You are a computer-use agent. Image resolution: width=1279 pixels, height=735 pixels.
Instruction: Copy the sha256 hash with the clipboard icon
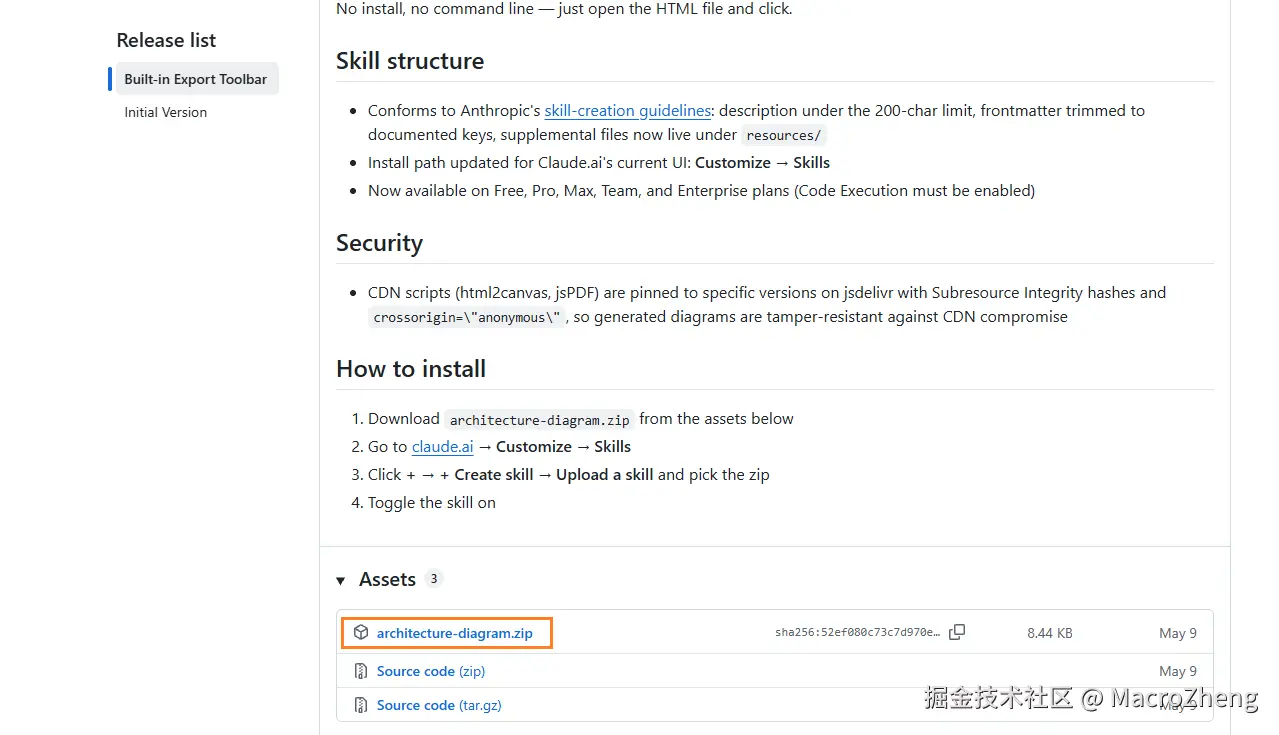coord(957,632)
